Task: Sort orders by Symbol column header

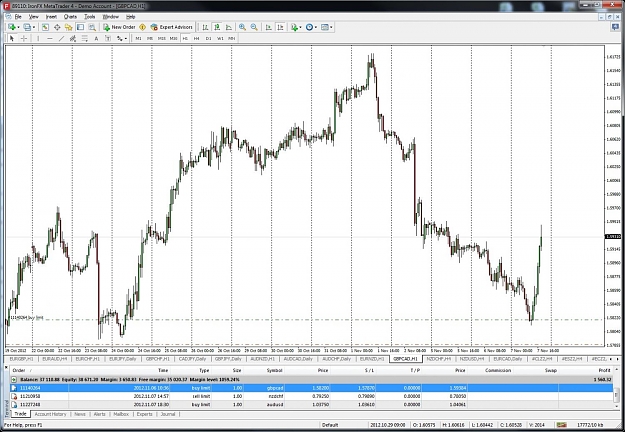Action: (275, 370)
